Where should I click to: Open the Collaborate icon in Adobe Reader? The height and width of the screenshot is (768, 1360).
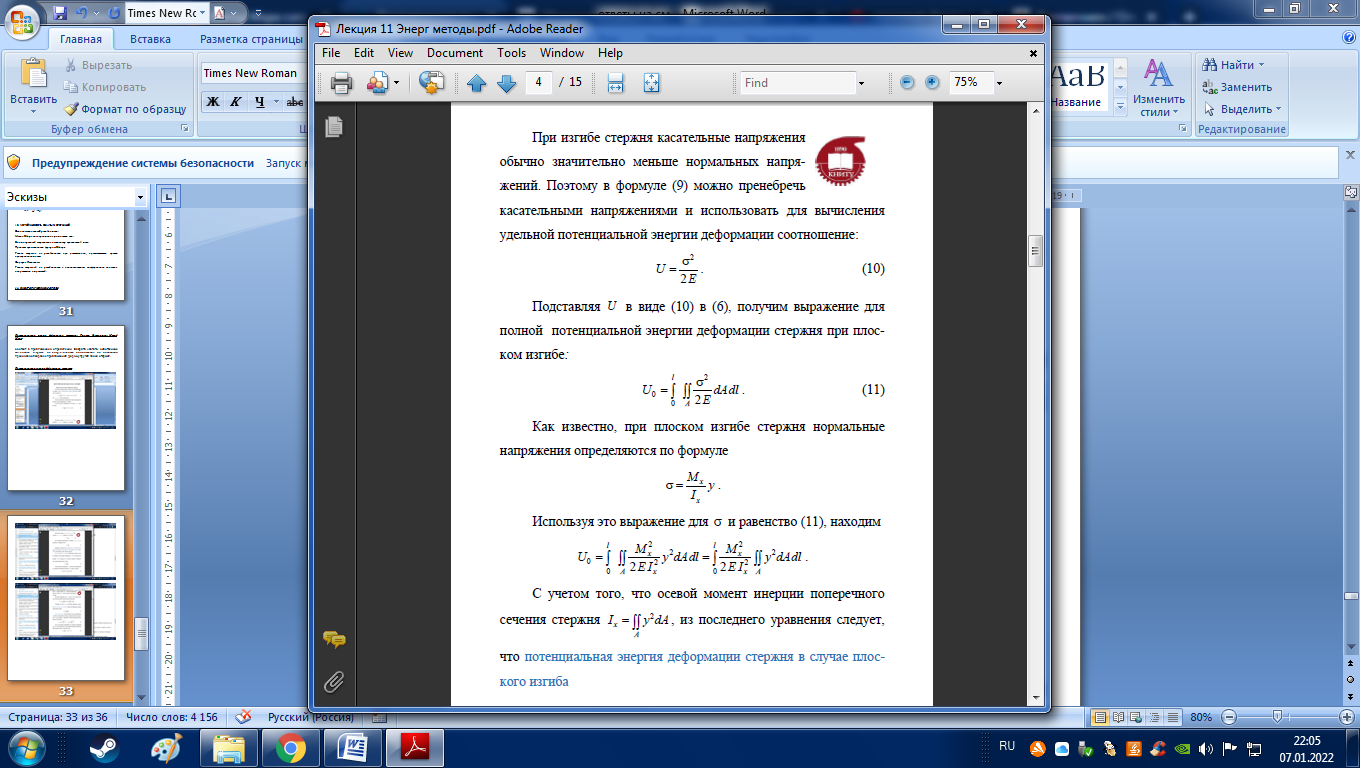pyautogui.click(x=377, y=83)
